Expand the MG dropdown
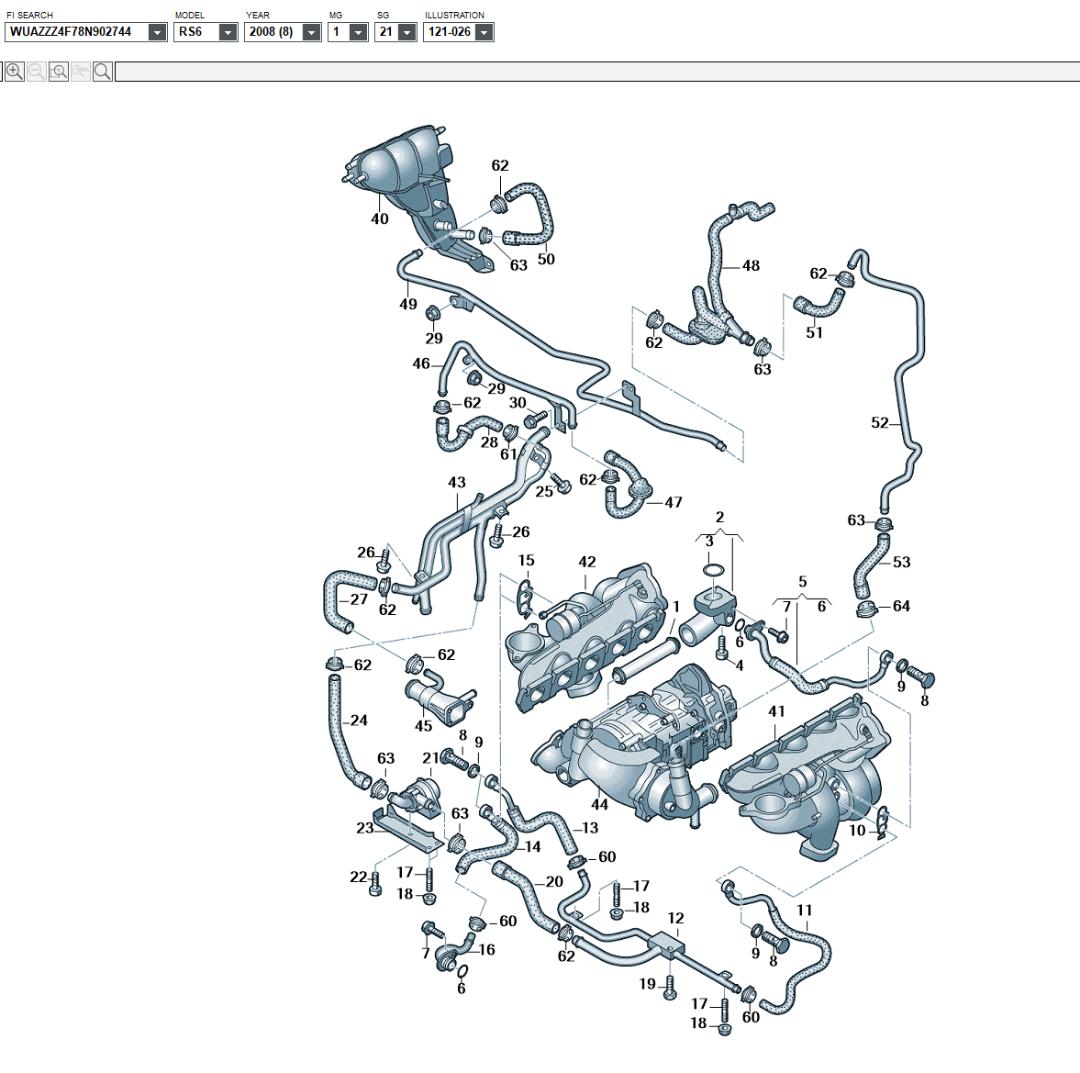The image size is (1080, 1073). (x=358, y=32)
